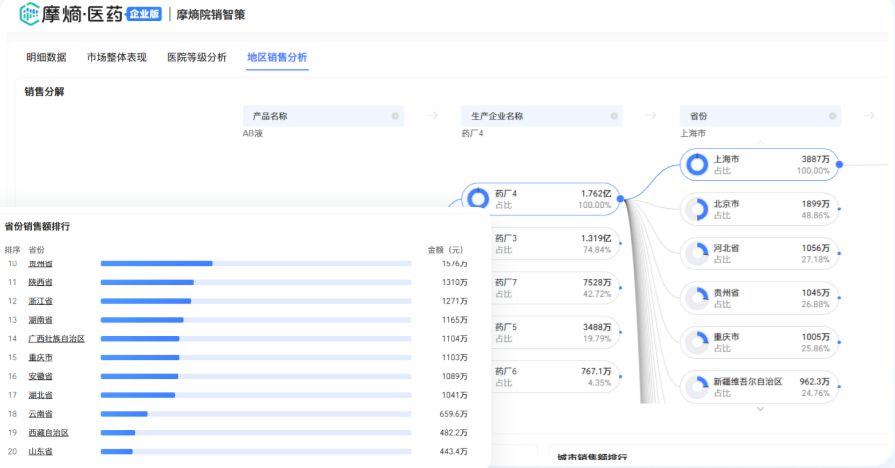895x468 pixels.
Task: Click the pie icon on the 河北省 node
Action: [696, 253]
